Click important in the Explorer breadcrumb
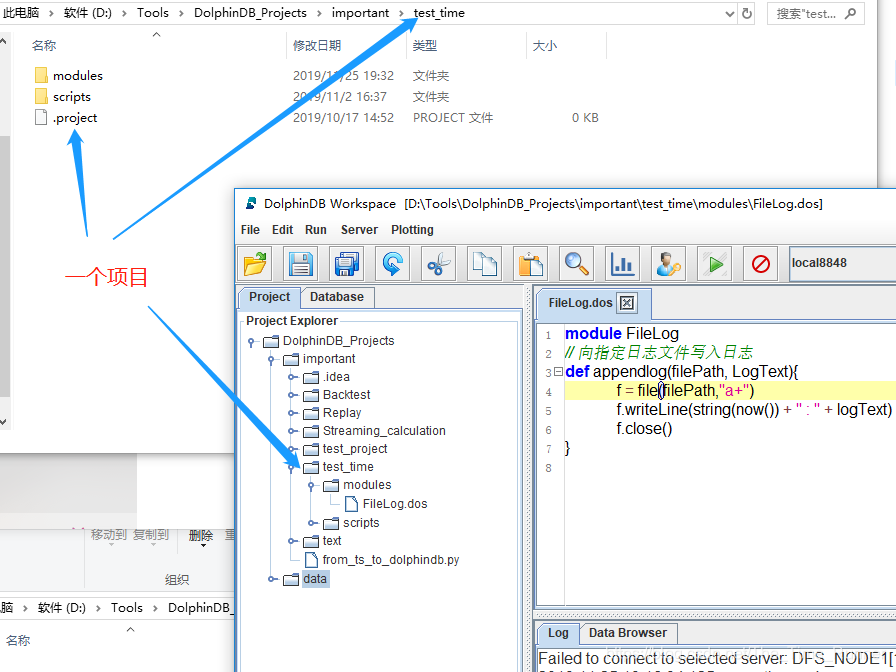Image resolution: width=896 pixels, height=672 pixels. 360,13
